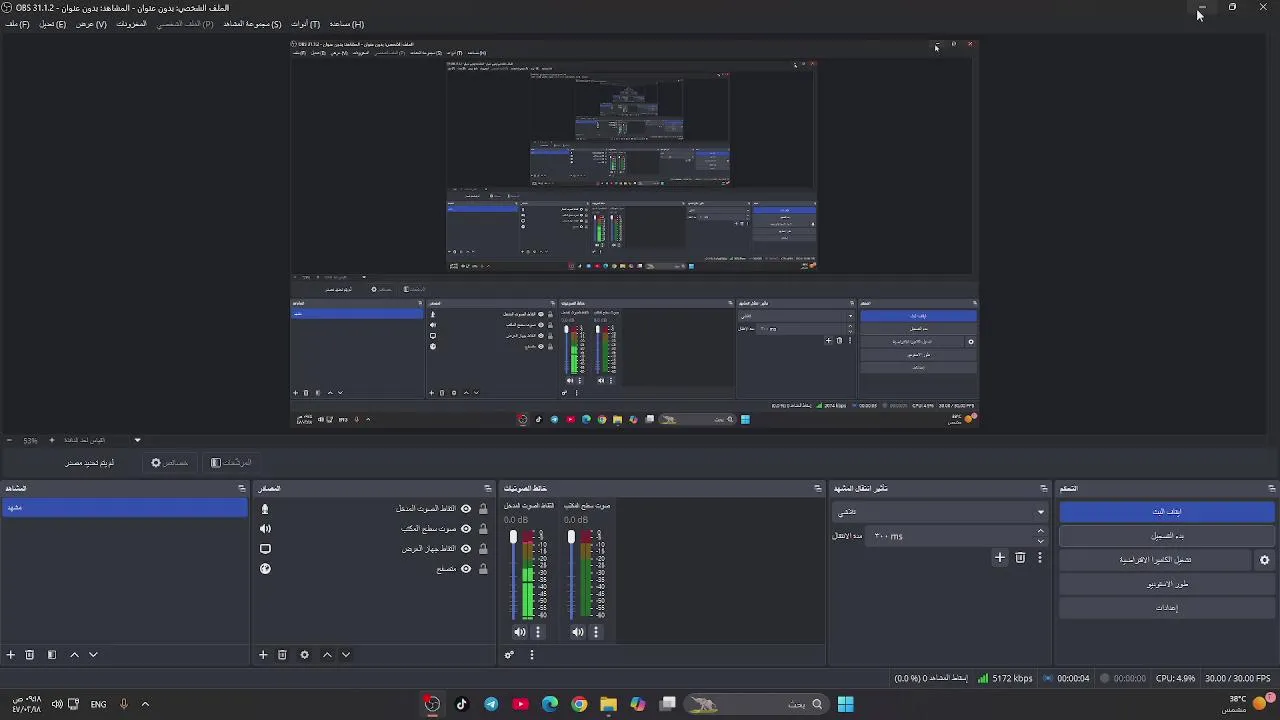
Task: Open the View (V) menu
Action: [91, 24]
